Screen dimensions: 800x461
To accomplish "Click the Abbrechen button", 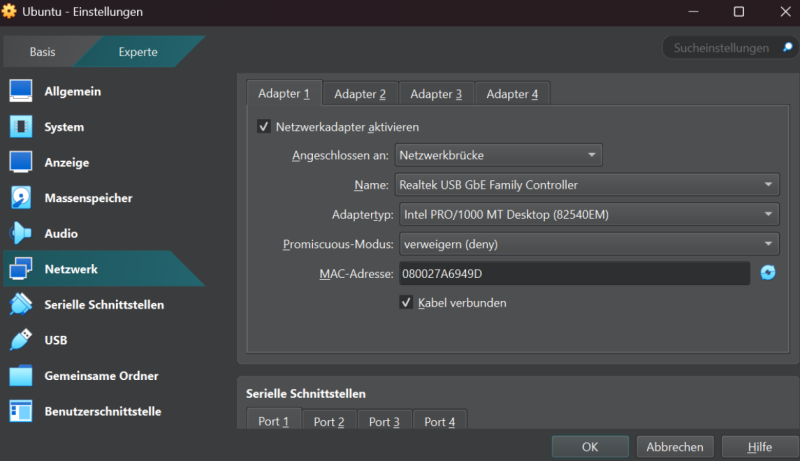I will pyautogui.click(x=674, y=447).
